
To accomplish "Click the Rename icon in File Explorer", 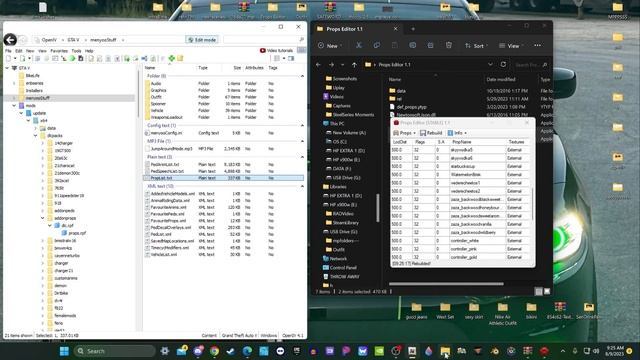I will 413,45.
